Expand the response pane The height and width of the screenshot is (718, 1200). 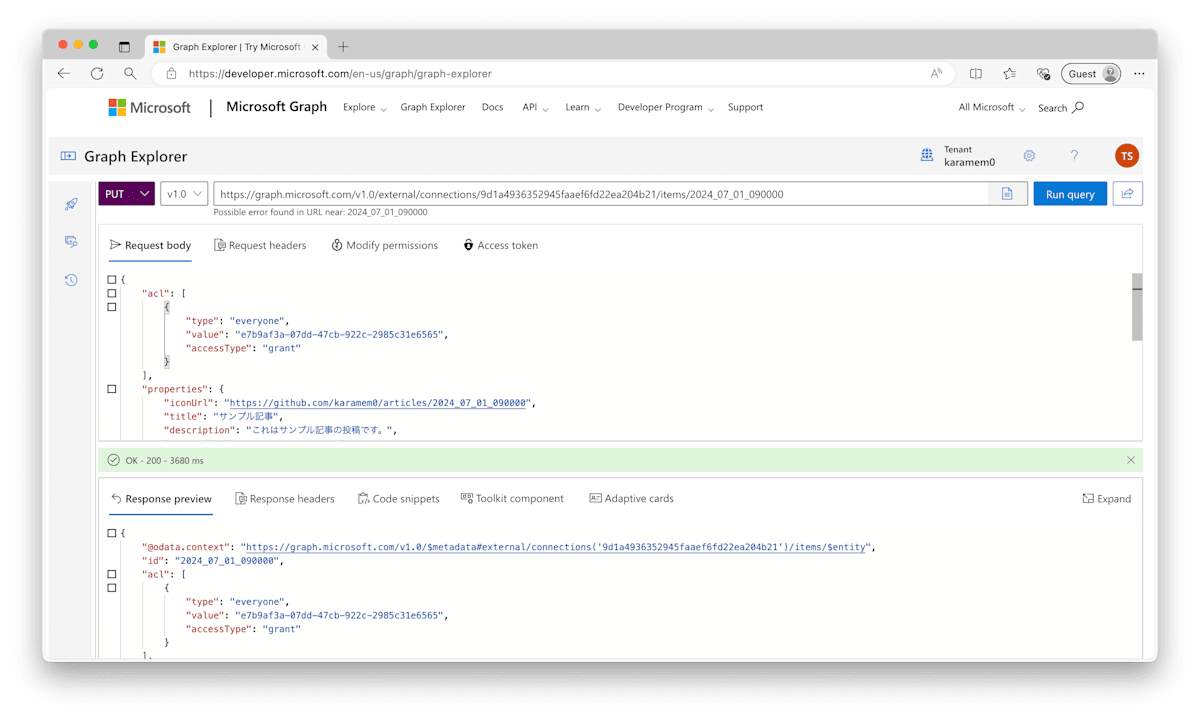pos(1106,498)
